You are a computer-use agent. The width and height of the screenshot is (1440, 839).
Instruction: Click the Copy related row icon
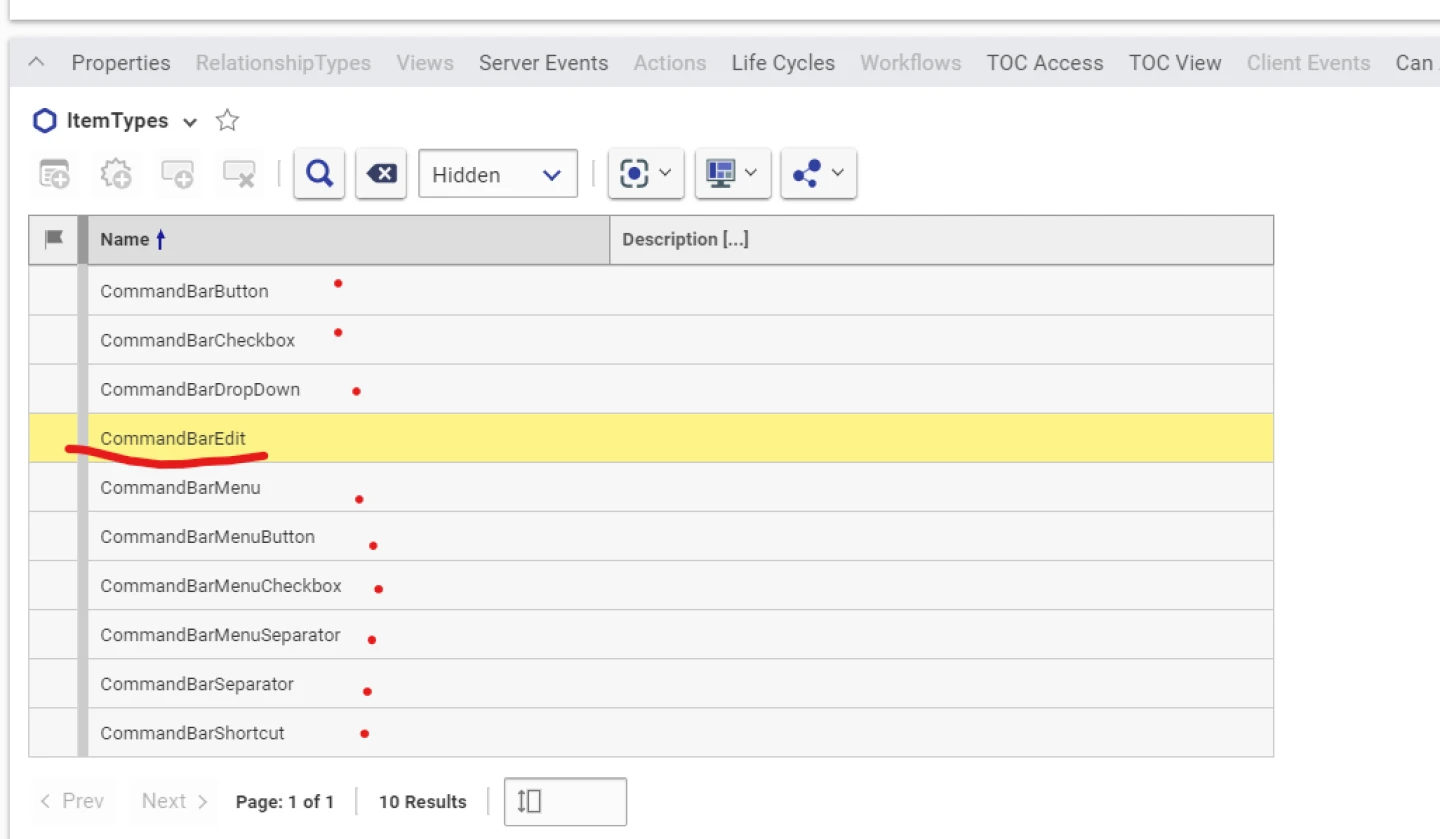pyautogui.click(x=177, y=174)
